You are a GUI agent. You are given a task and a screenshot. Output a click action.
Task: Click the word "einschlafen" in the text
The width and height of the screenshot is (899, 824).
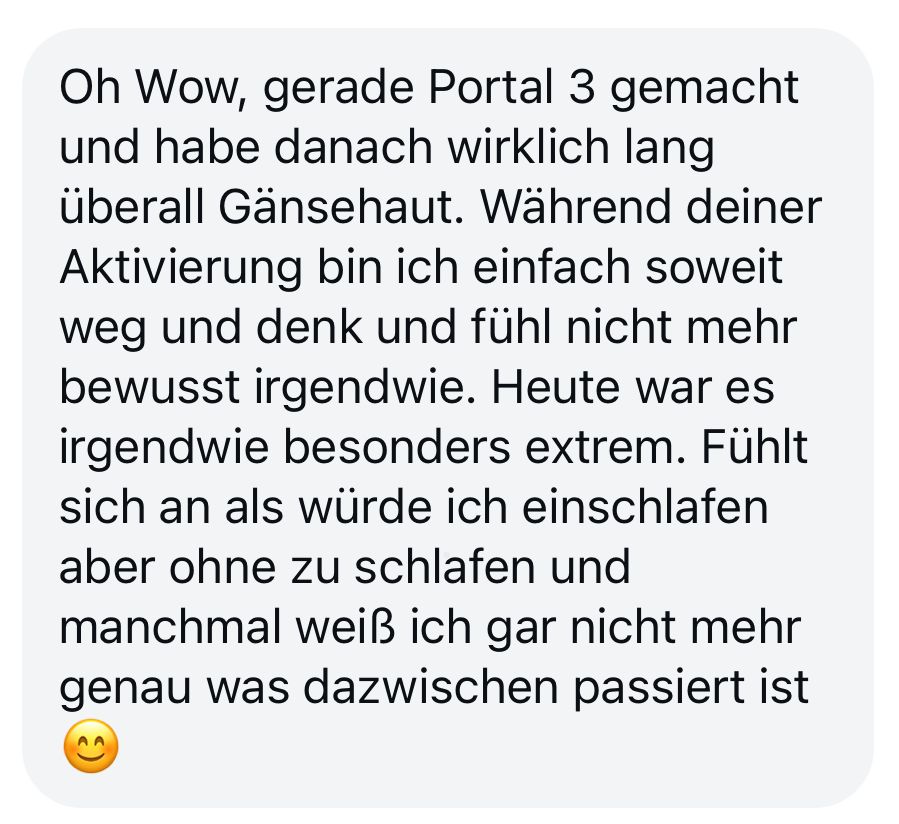pyautogui.click(x=645, y=508)
